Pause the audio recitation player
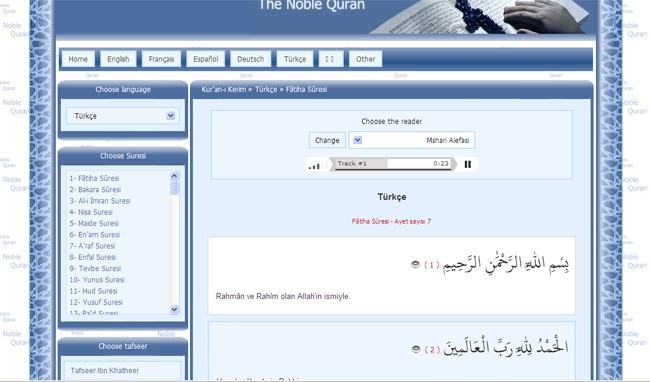Image resolution: width=650 pixels, height=382 pixels. point(468,164)
